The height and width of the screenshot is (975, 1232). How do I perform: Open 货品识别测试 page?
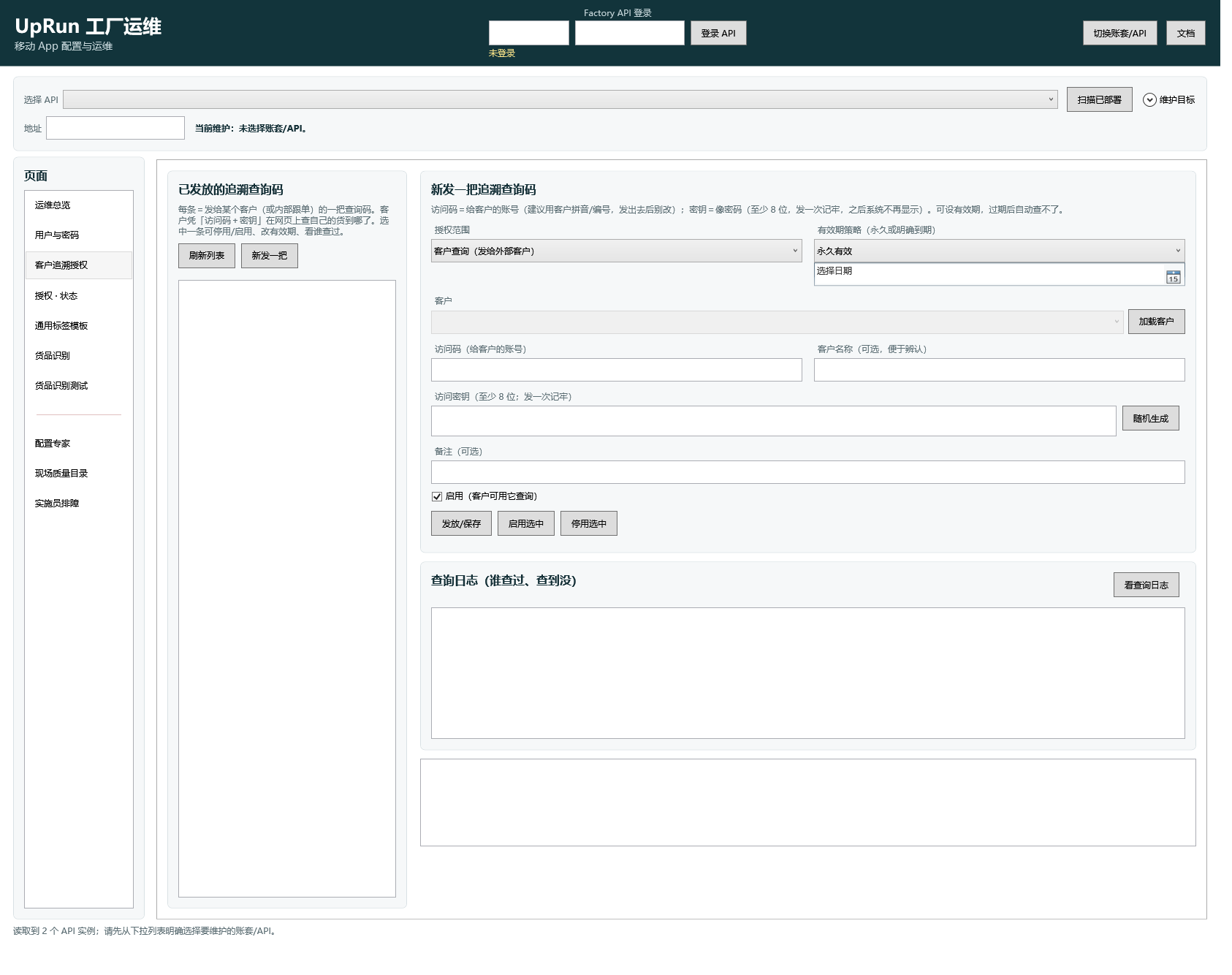click(x=79, y=386)
